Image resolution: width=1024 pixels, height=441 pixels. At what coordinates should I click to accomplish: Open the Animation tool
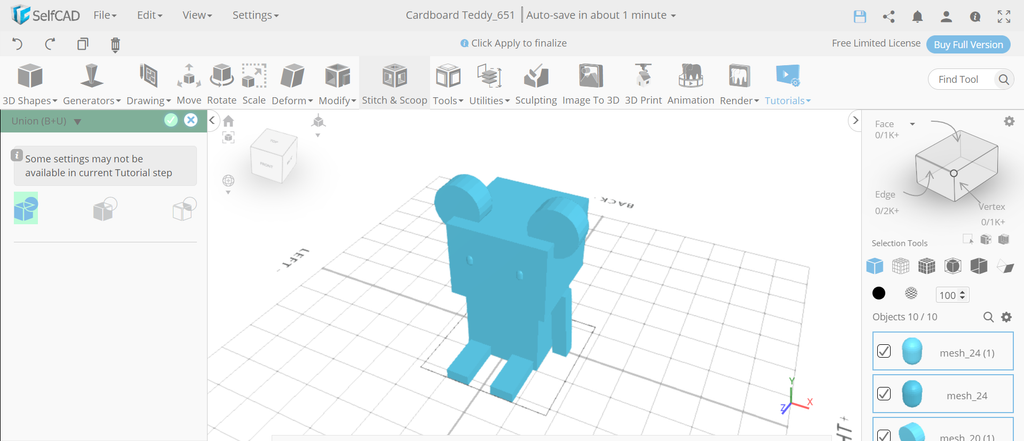(x=691, y=85)
